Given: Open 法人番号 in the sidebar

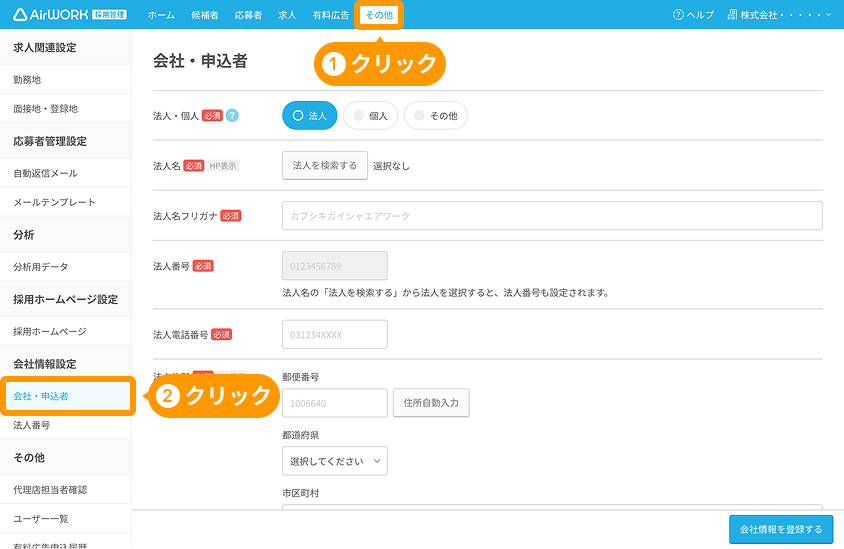Looking at the screenshot, I should (x=65, y=425).
